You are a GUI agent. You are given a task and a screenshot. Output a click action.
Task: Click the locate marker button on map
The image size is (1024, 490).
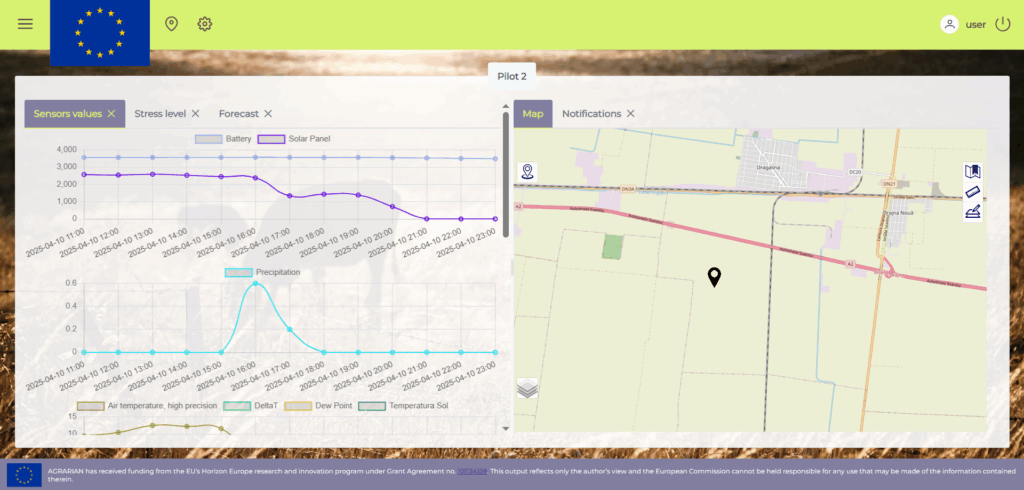(x=528, y=171)
